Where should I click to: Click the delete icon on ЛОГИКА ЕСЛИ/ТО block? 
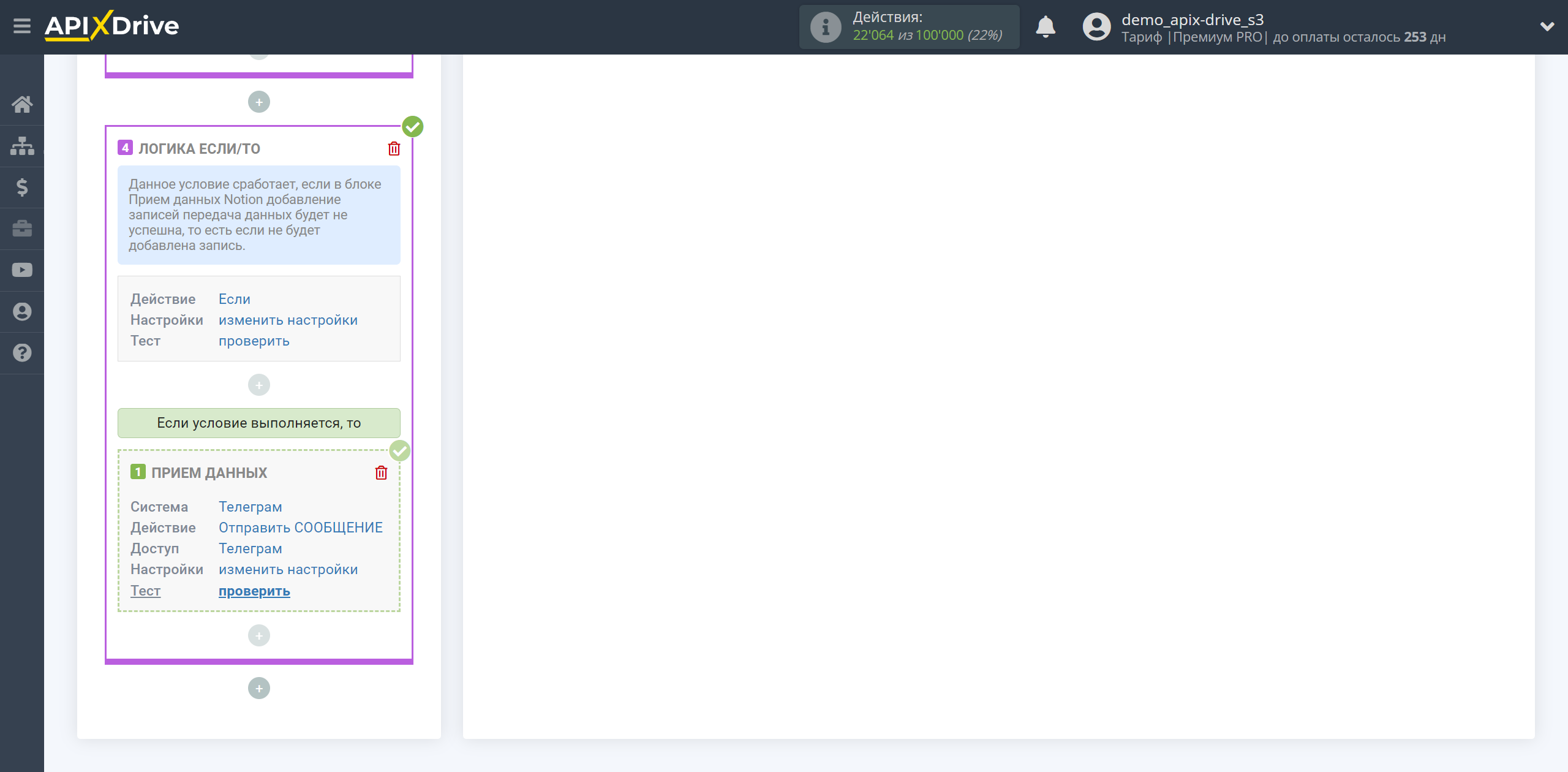(393, 149)
